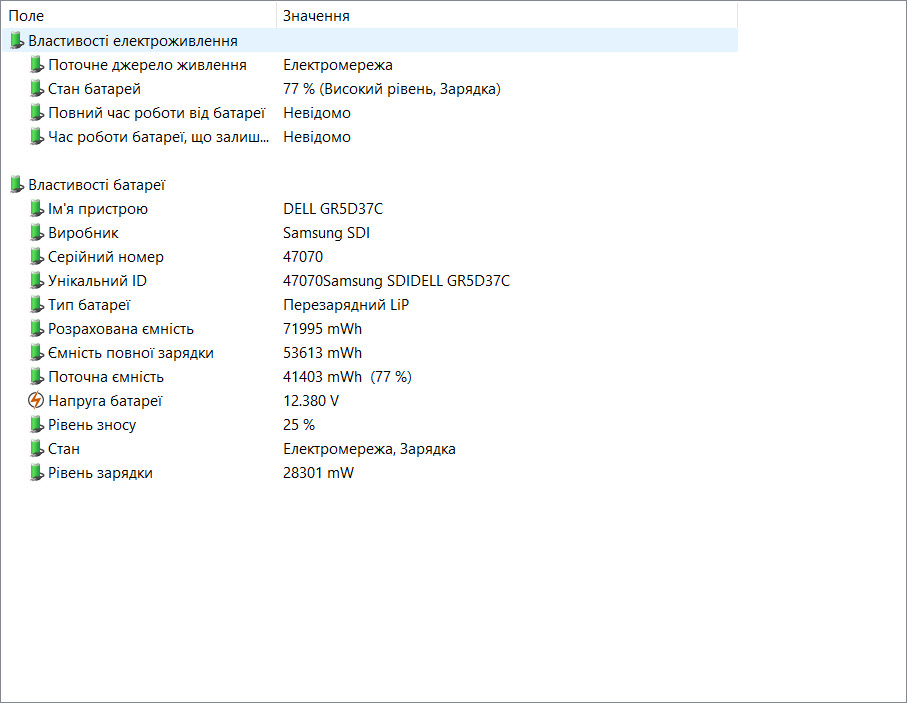
Task: Click the battery icon beside 'Властивості батареї'
Action: 17,185
